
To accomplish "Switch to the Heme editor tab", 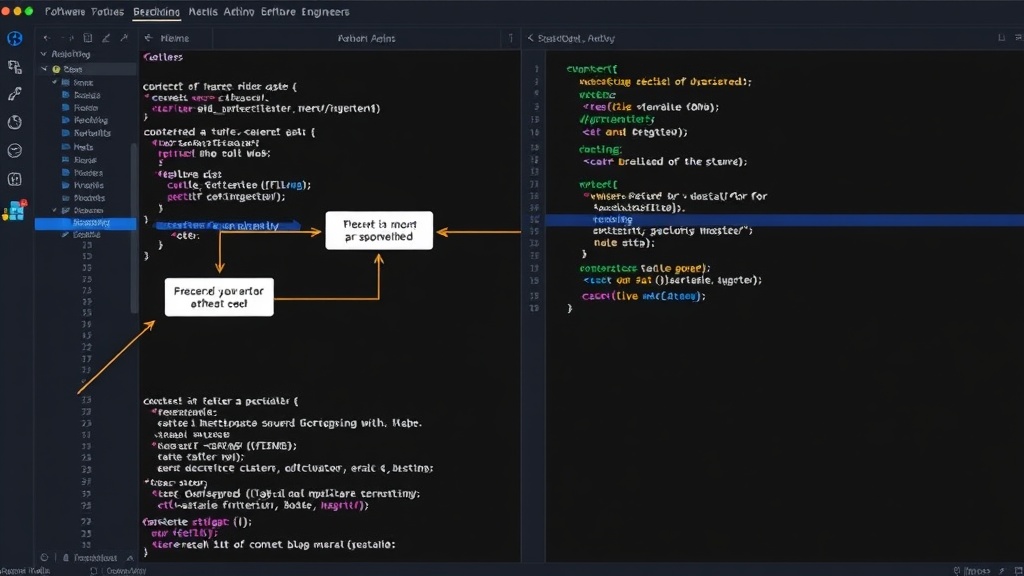I will 175,39.
